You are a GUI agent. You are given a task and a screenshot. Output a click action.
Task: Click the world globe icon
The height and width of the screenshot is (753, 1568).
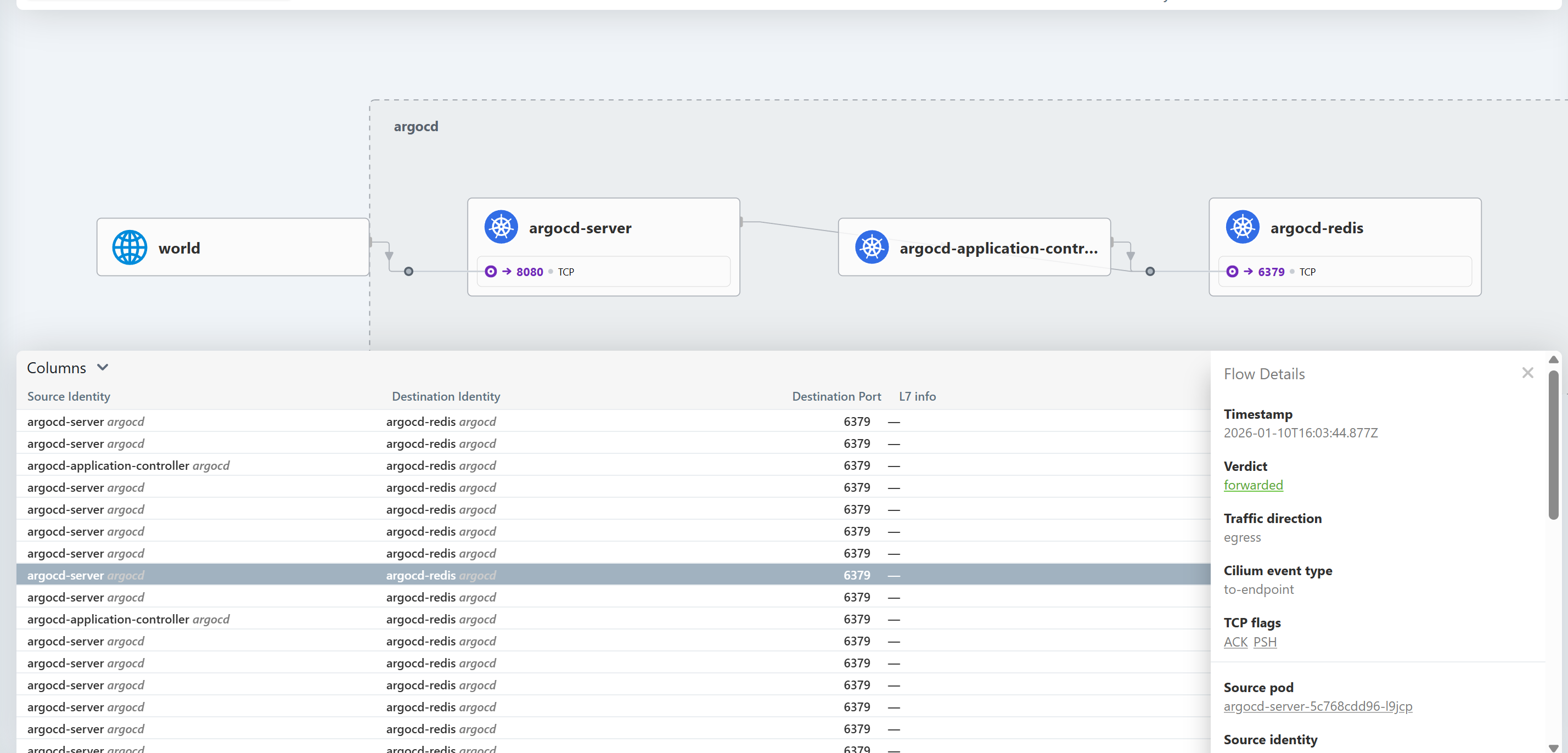130,248
